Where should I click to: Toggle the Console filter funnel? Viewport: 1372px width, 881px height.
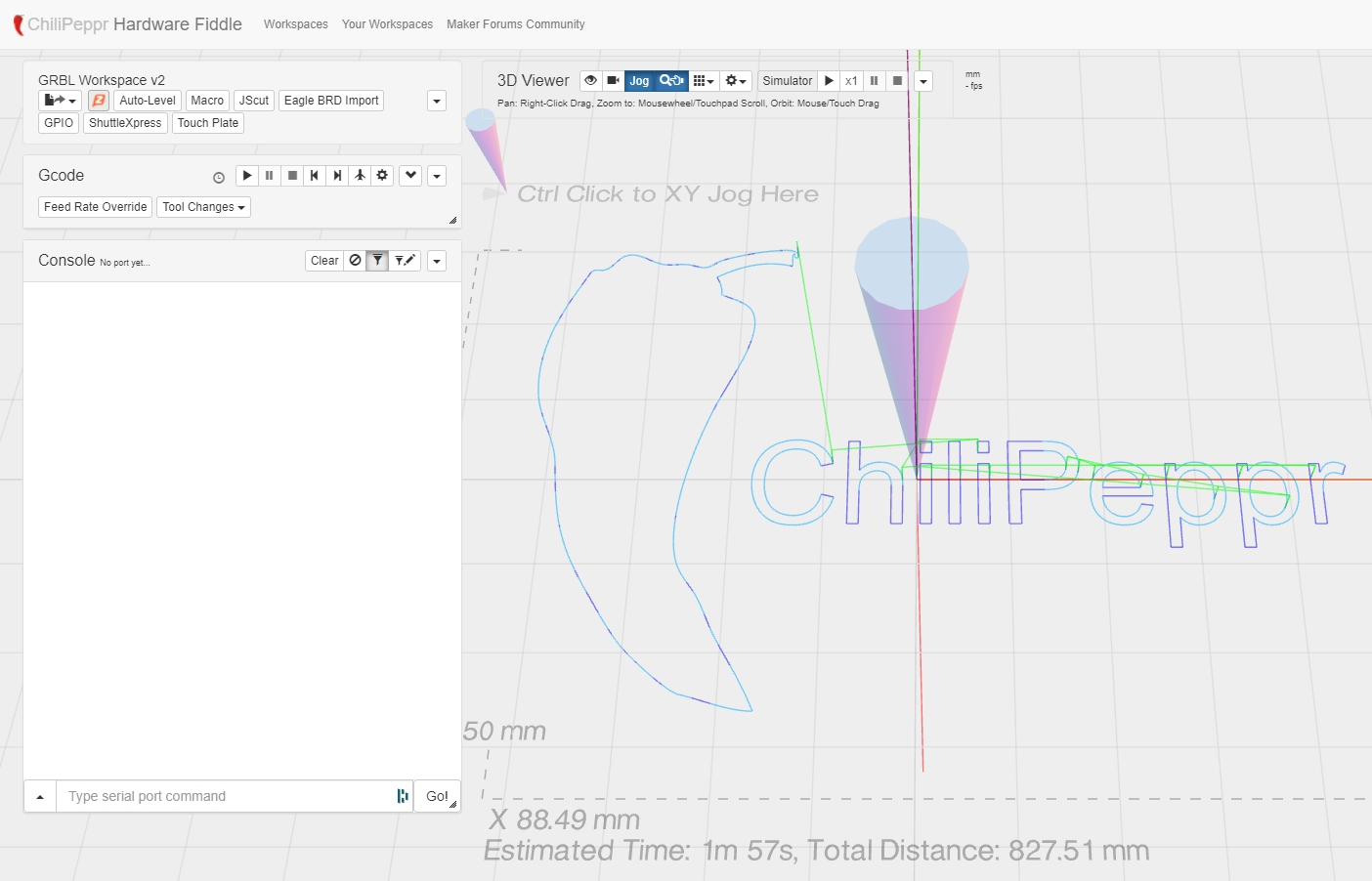click(x=377, y=261)
